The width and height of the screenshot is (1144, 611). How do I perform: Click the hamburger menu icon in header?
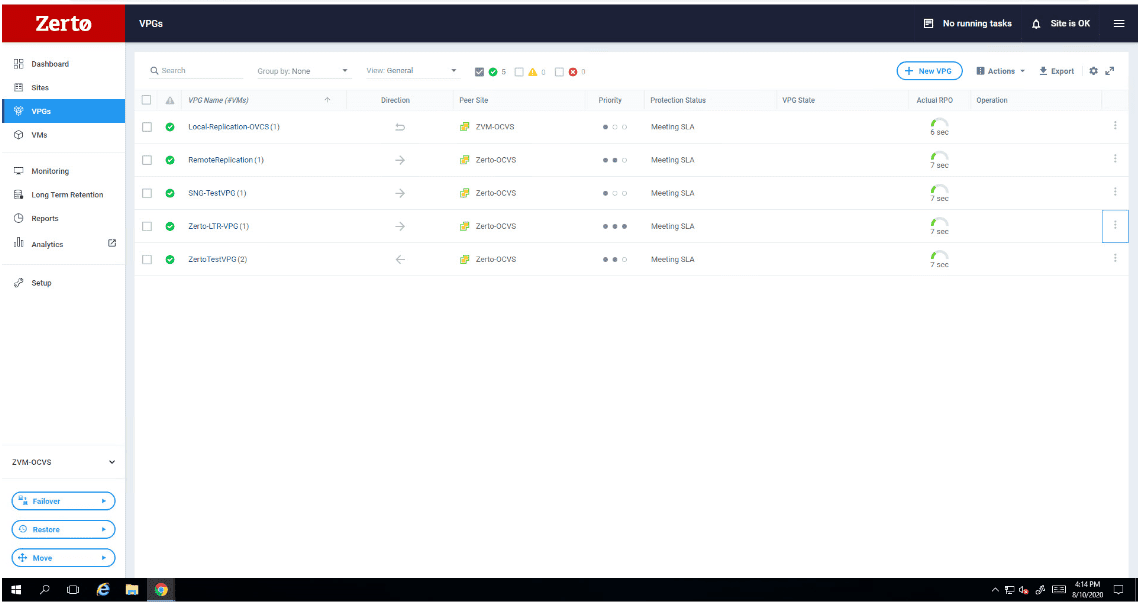pos(1118,23)
